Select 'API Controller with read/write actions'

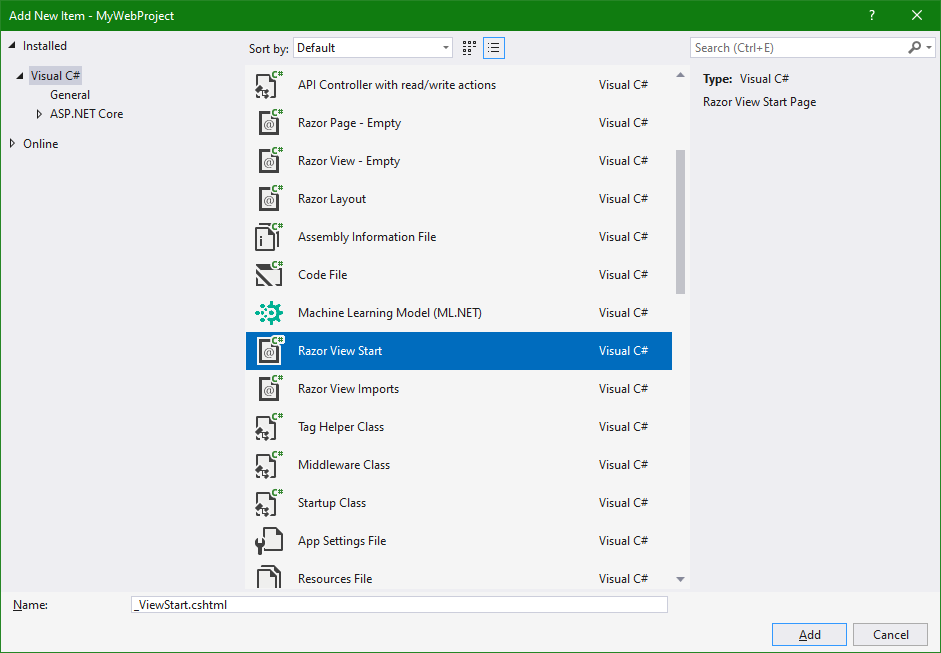point(458,85)
